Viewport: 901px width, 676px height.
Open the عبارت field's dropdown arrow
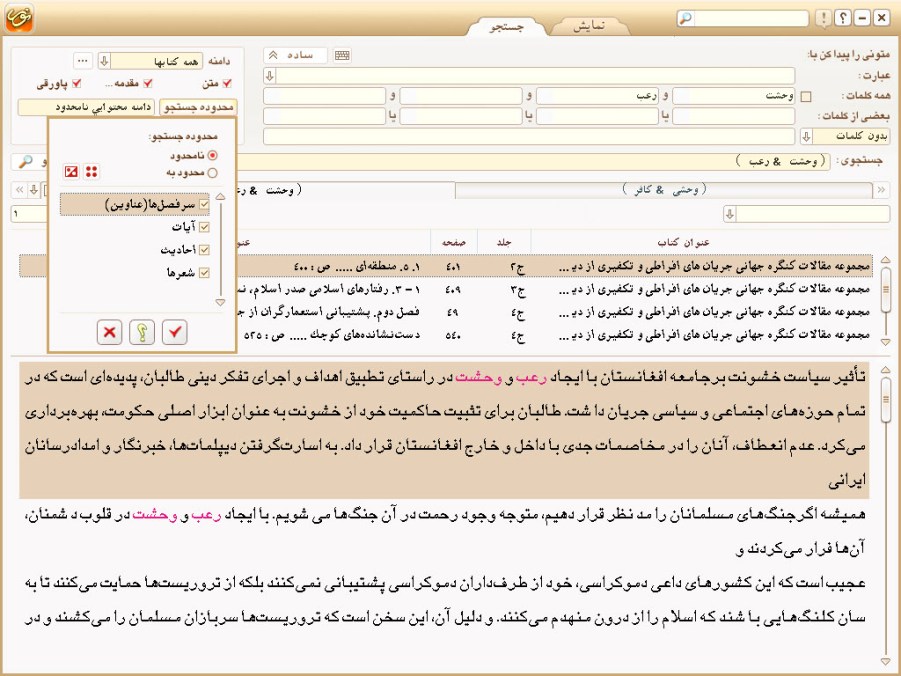click(270, 75)
